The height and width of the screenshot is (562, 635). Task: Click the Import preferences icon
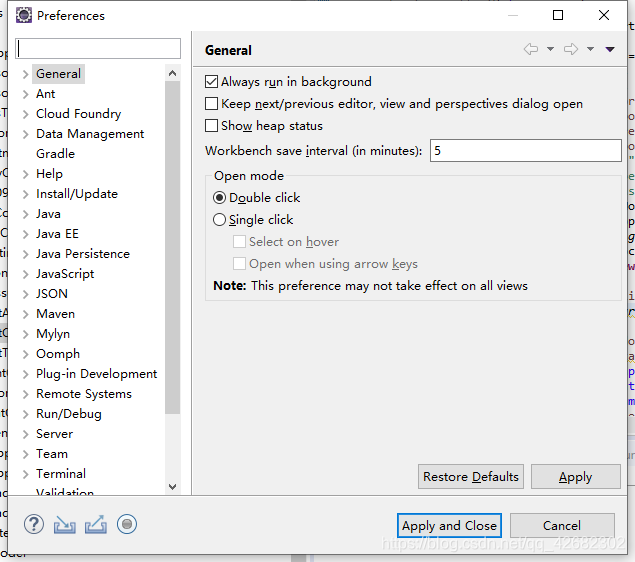tap(65, 525)
